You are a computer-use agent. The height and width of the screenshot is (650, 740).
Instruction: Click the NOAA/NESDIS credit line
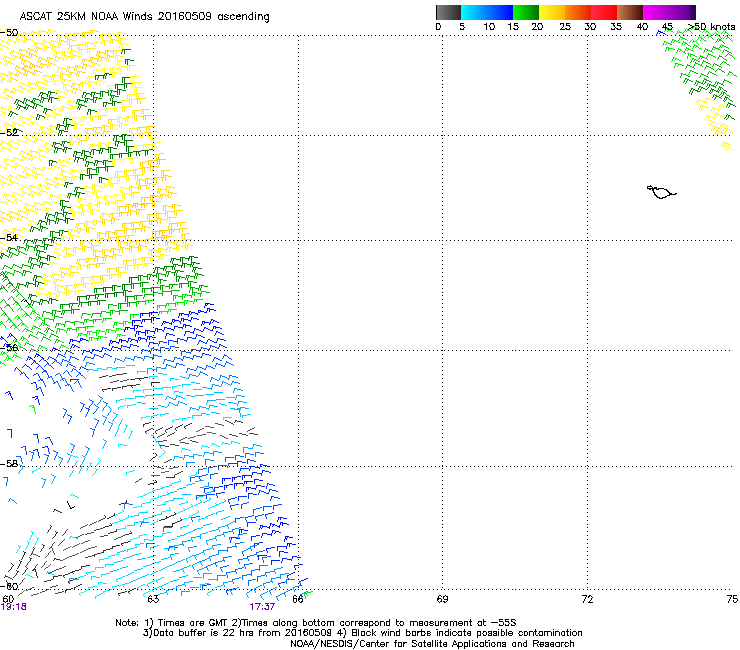coord(432,644)
